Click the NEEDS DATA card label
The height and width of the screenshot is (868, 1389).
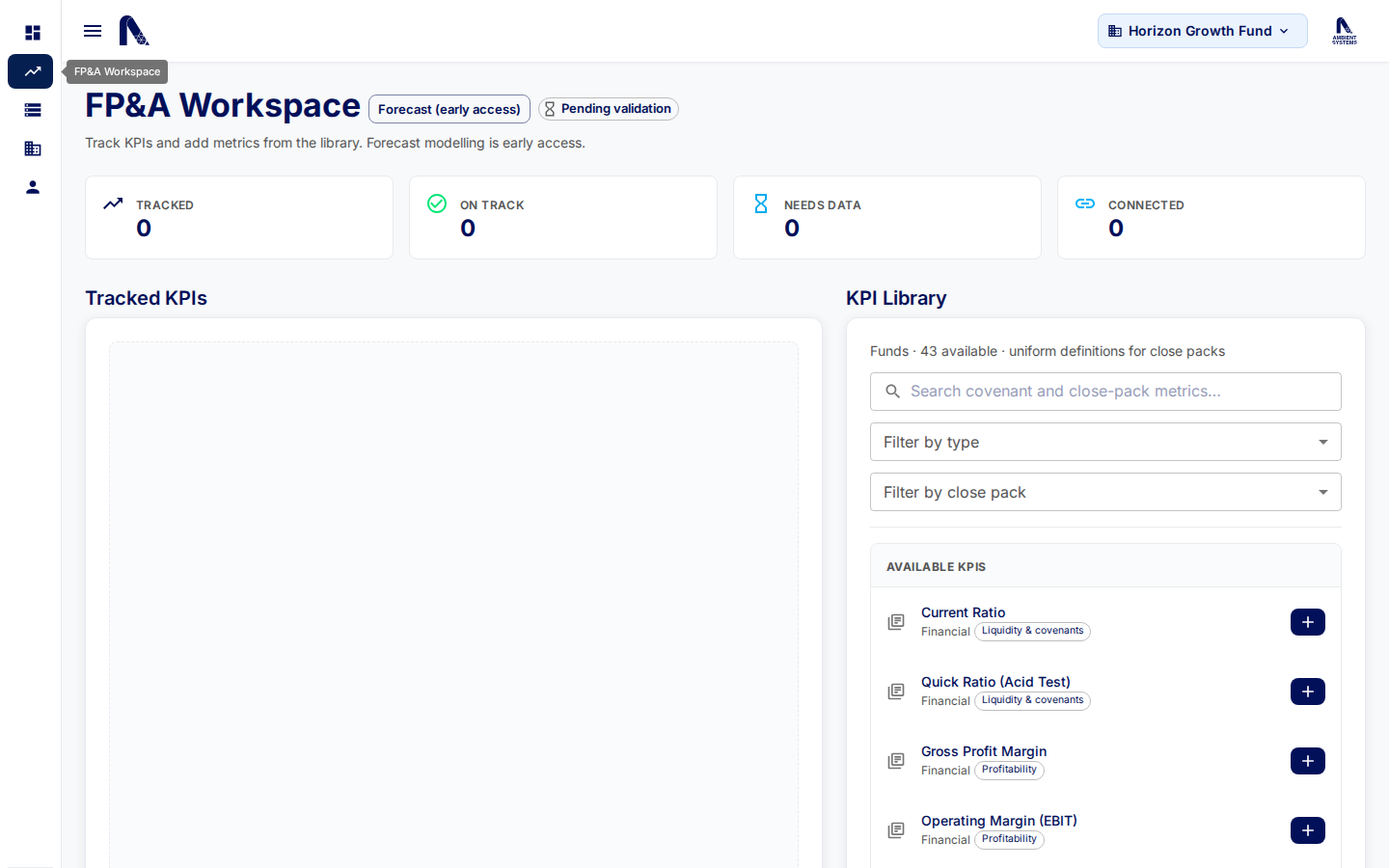click(x=823, y=205)
